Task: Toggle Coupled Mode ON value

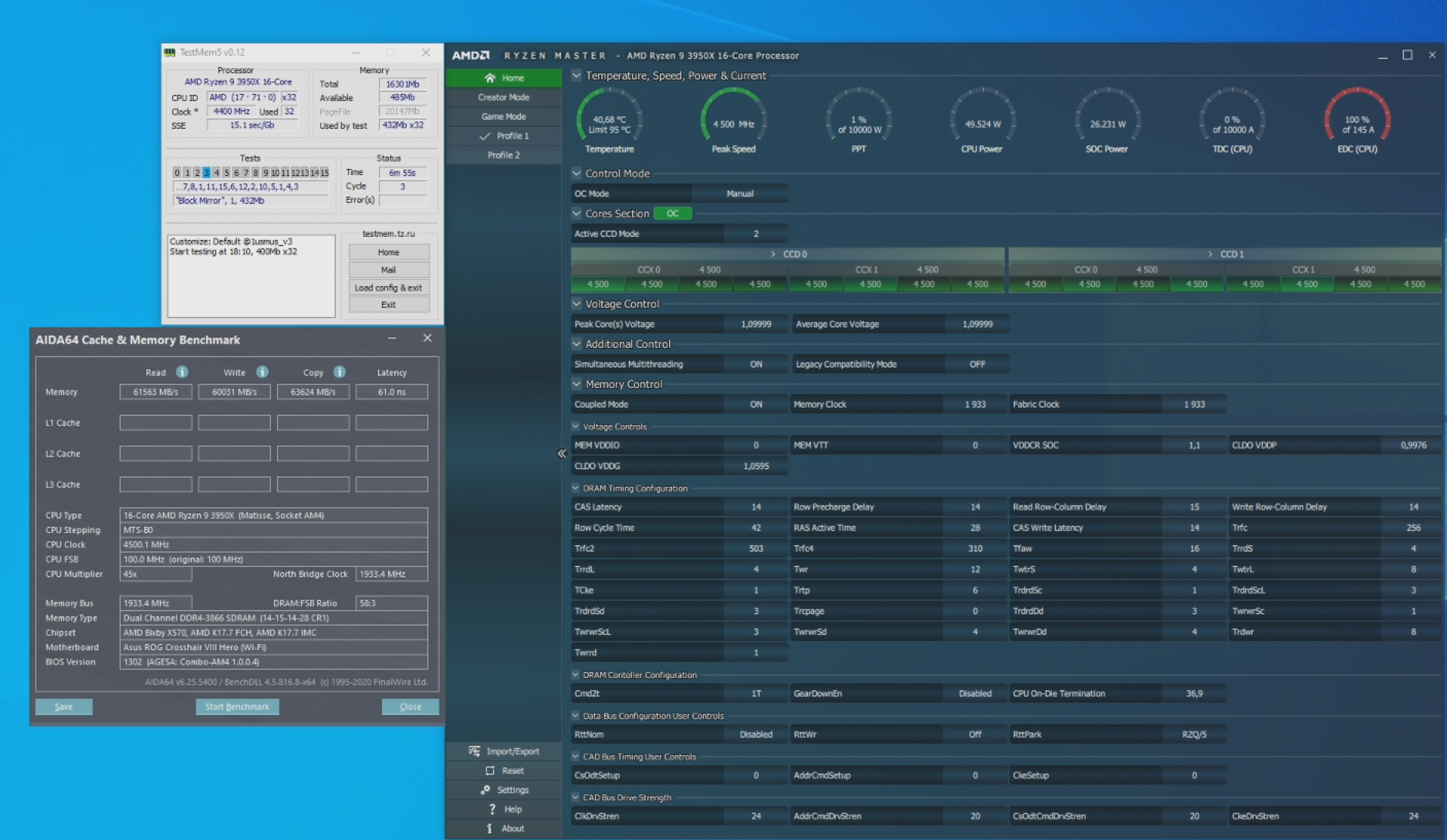Action: pyautogui.click(x=756, y=404)
